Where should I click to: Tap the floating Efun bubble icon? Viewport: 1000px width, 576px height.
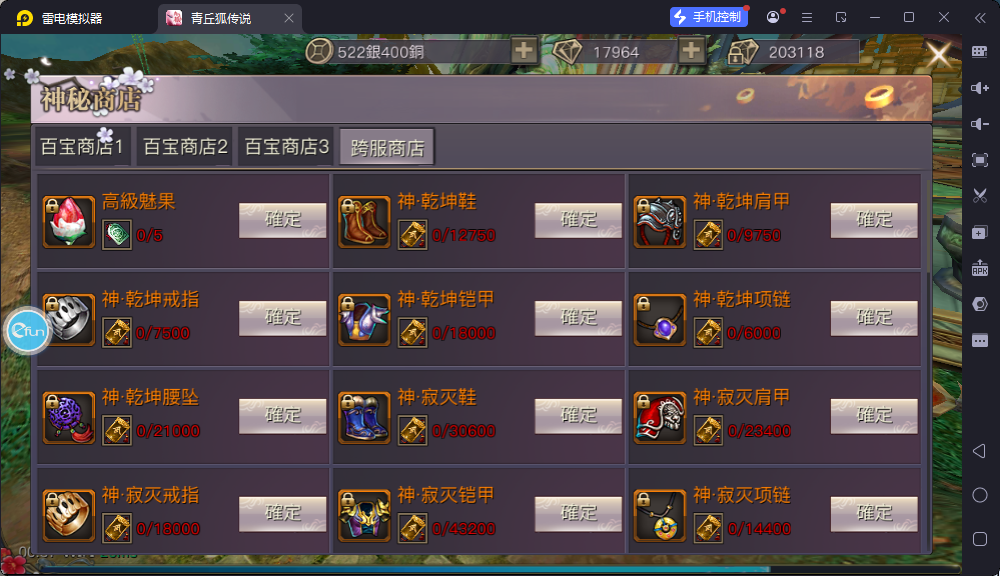tap(27, 330)
